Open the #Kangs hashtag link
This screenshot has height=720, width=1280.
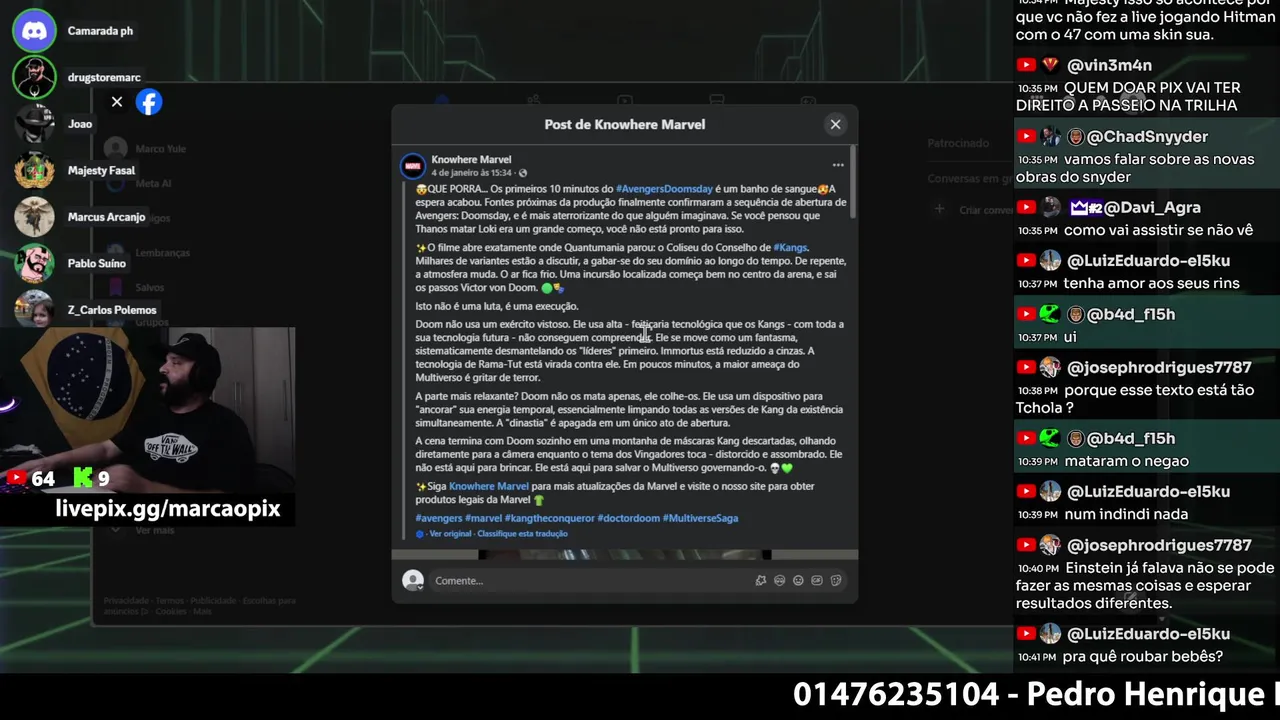pyautogui.click(x=790, y=247)
